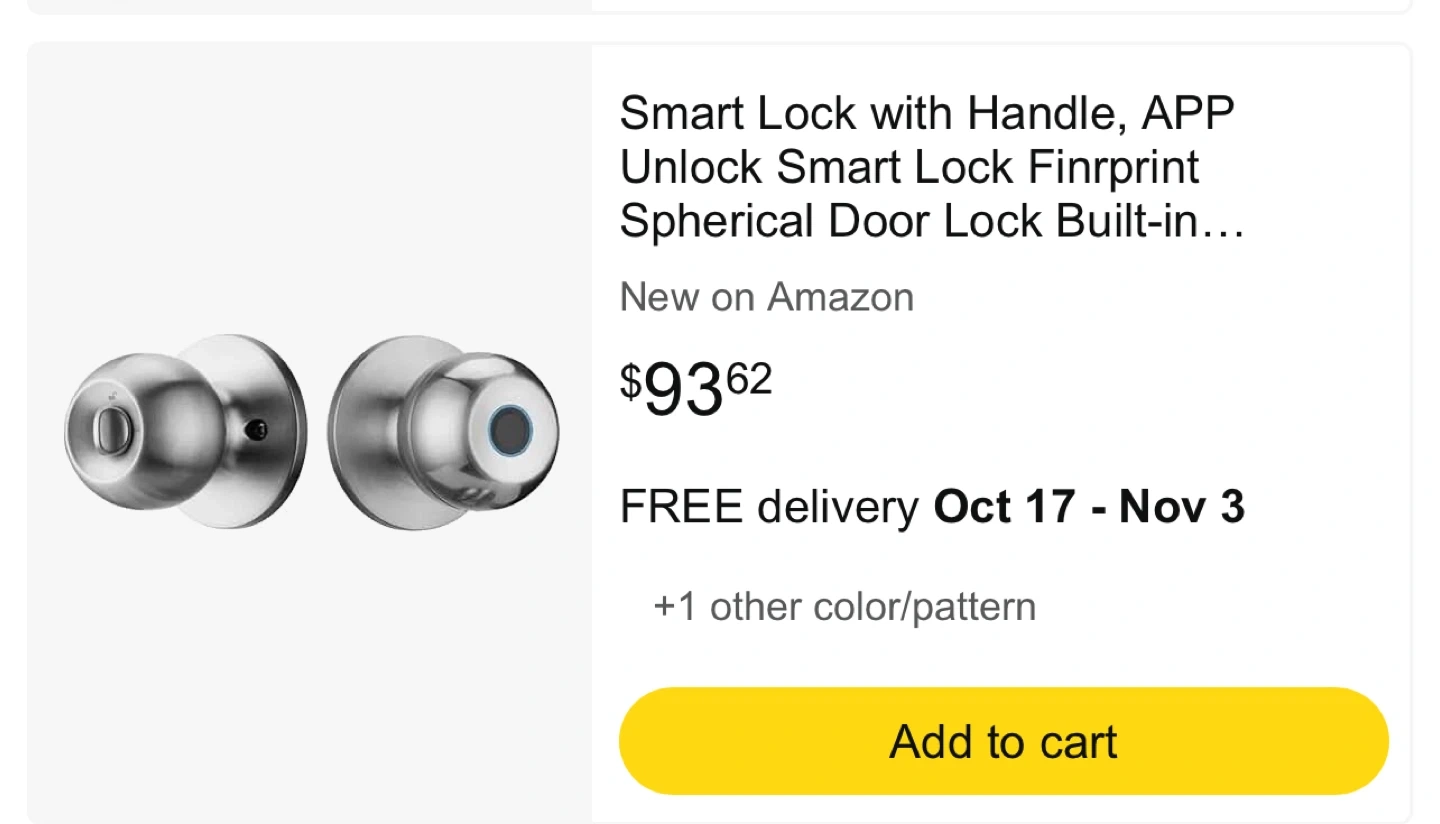Open the '+1 other color/pattern' options
Image resolution: width=1440 pixels, height=824 pixels.
(x=844, y=607)
